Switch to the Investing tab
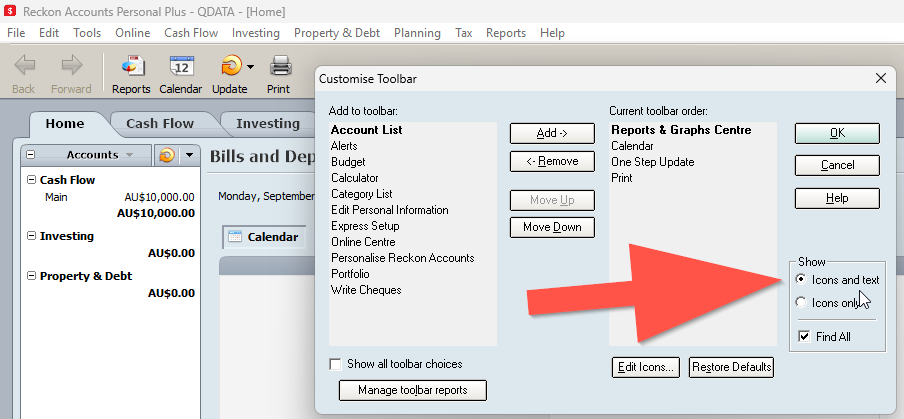This screenshot has height=419, width=904. click(268, 123)
